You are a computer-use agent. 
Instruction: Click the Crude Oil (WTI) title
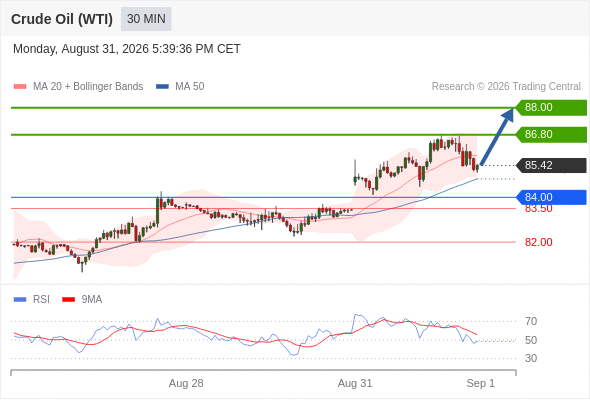tap(62, 19)
